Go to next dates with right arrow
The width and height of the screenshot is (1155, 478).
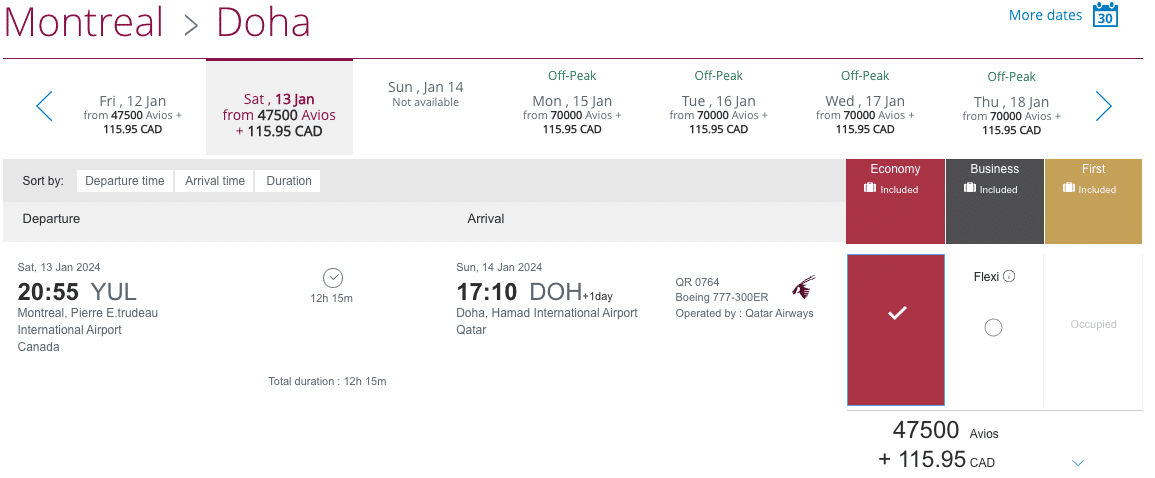click(x=1103, y=106)
